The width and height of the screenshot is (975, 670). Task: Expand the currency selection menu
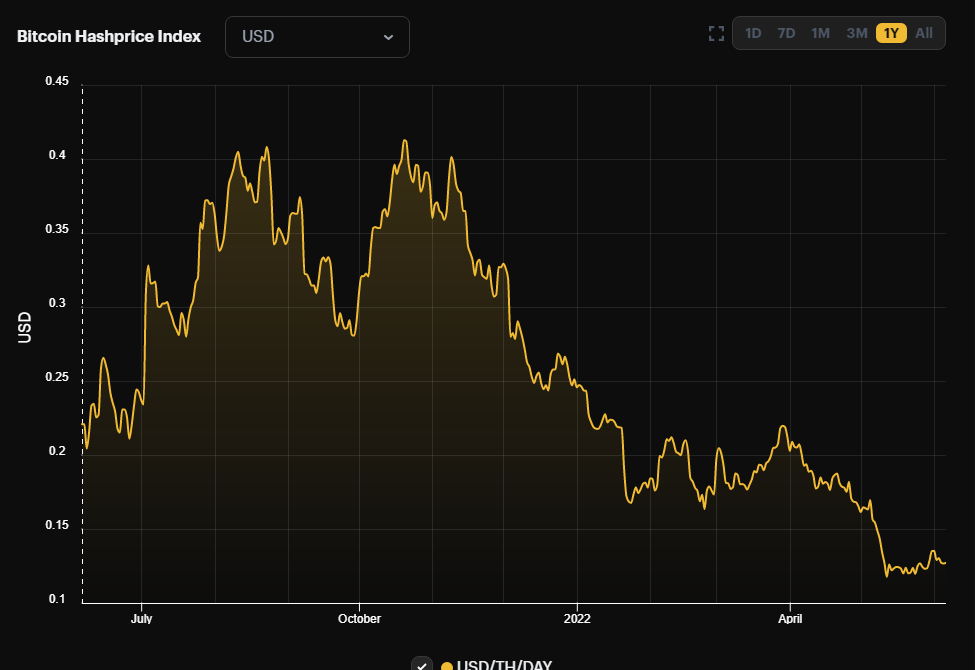pyautogui.click(x=317, y=36)
